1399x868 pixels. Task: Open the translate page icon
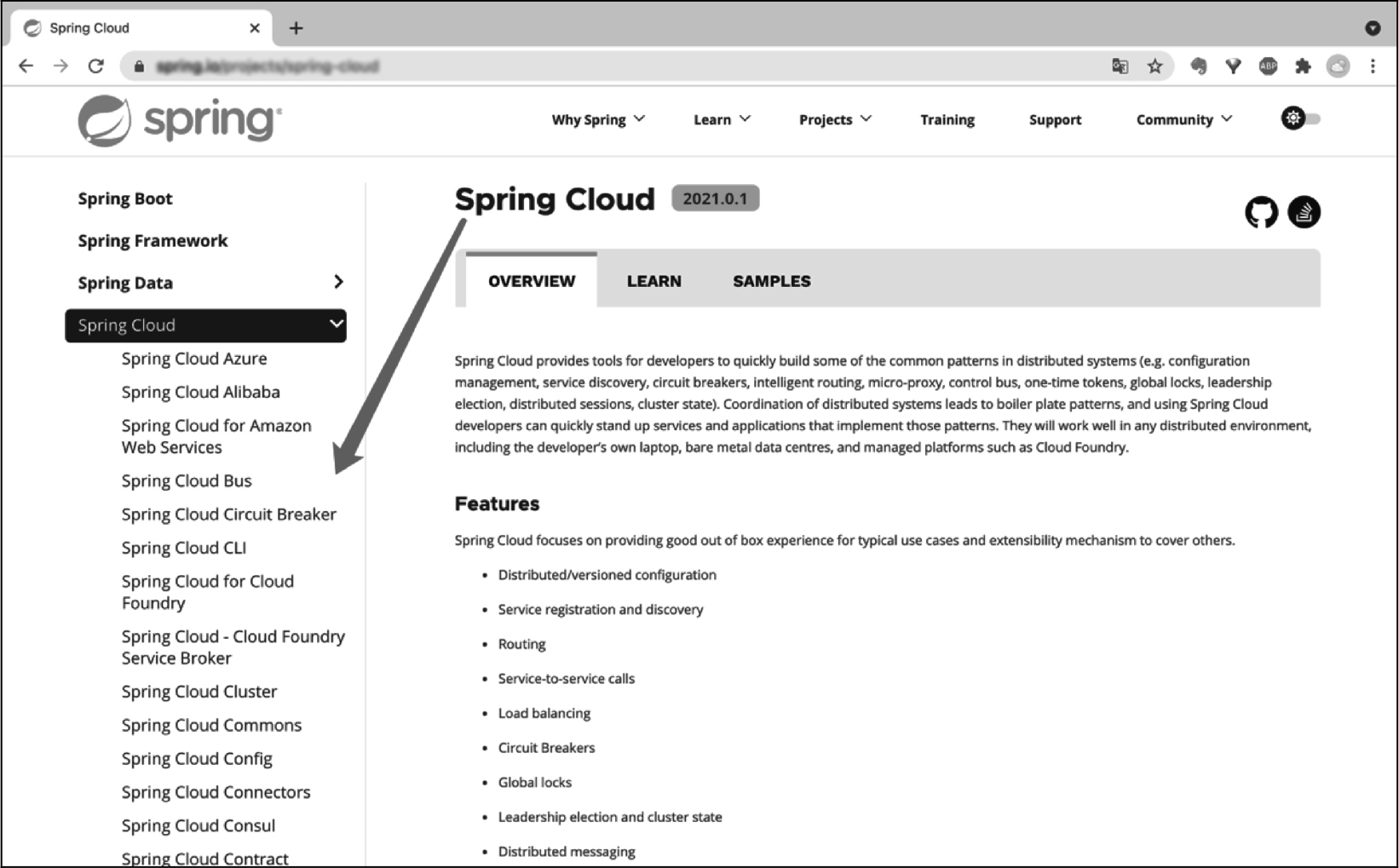[1120, 66]
